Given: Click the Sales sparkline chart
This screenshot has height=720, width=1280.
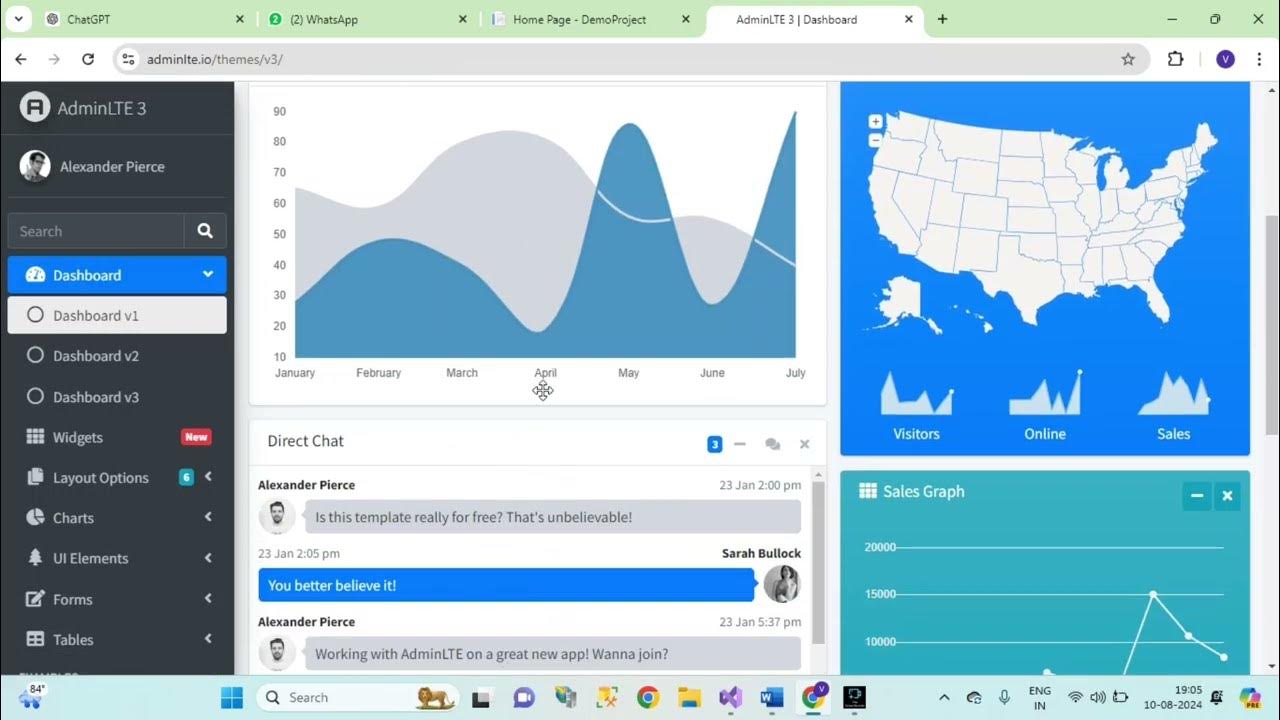Looking at the screenshot, I should [x=1174, y=393].
